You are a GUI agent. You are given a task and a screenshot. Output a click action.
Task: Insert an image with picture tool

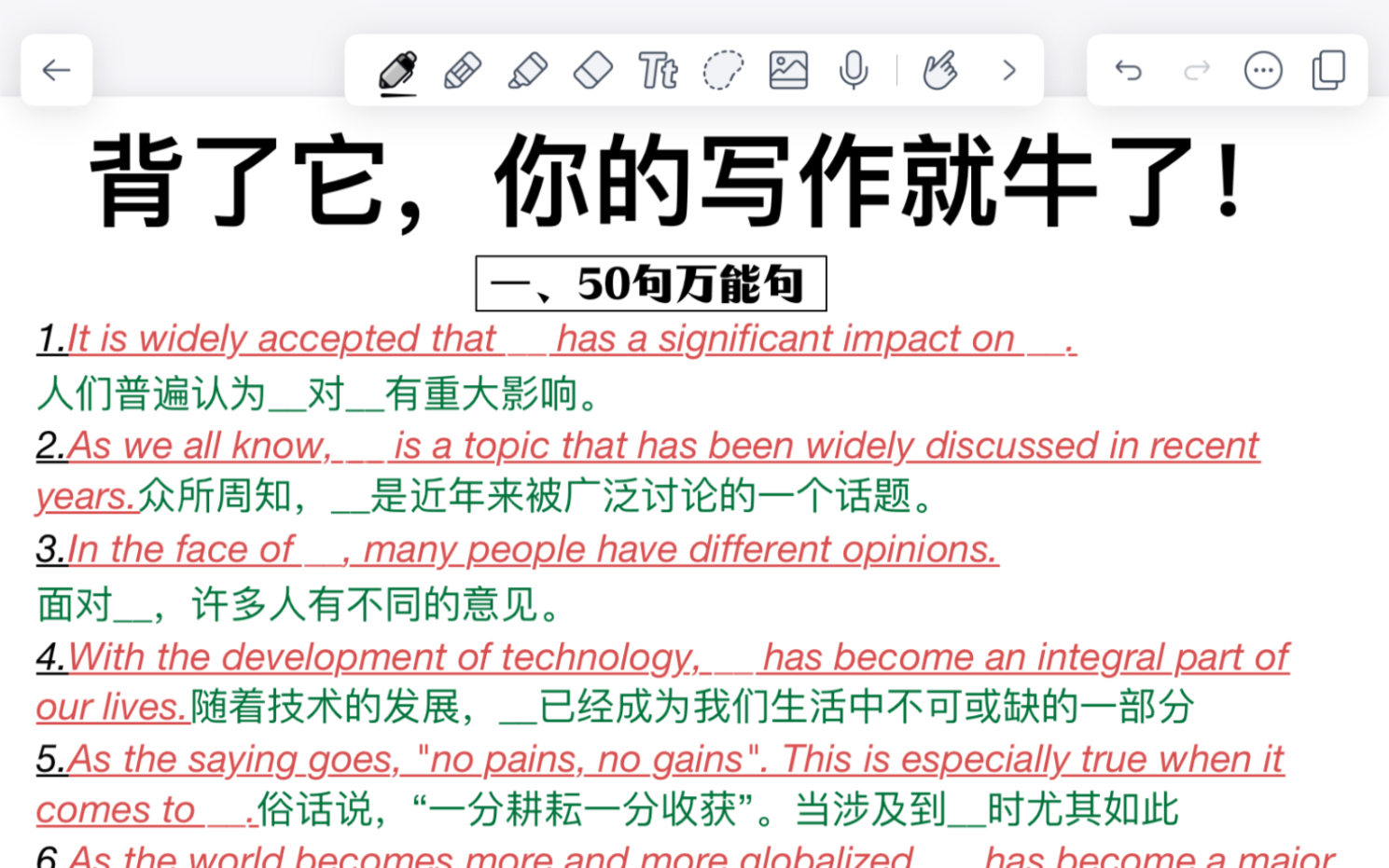coord(788,71)
